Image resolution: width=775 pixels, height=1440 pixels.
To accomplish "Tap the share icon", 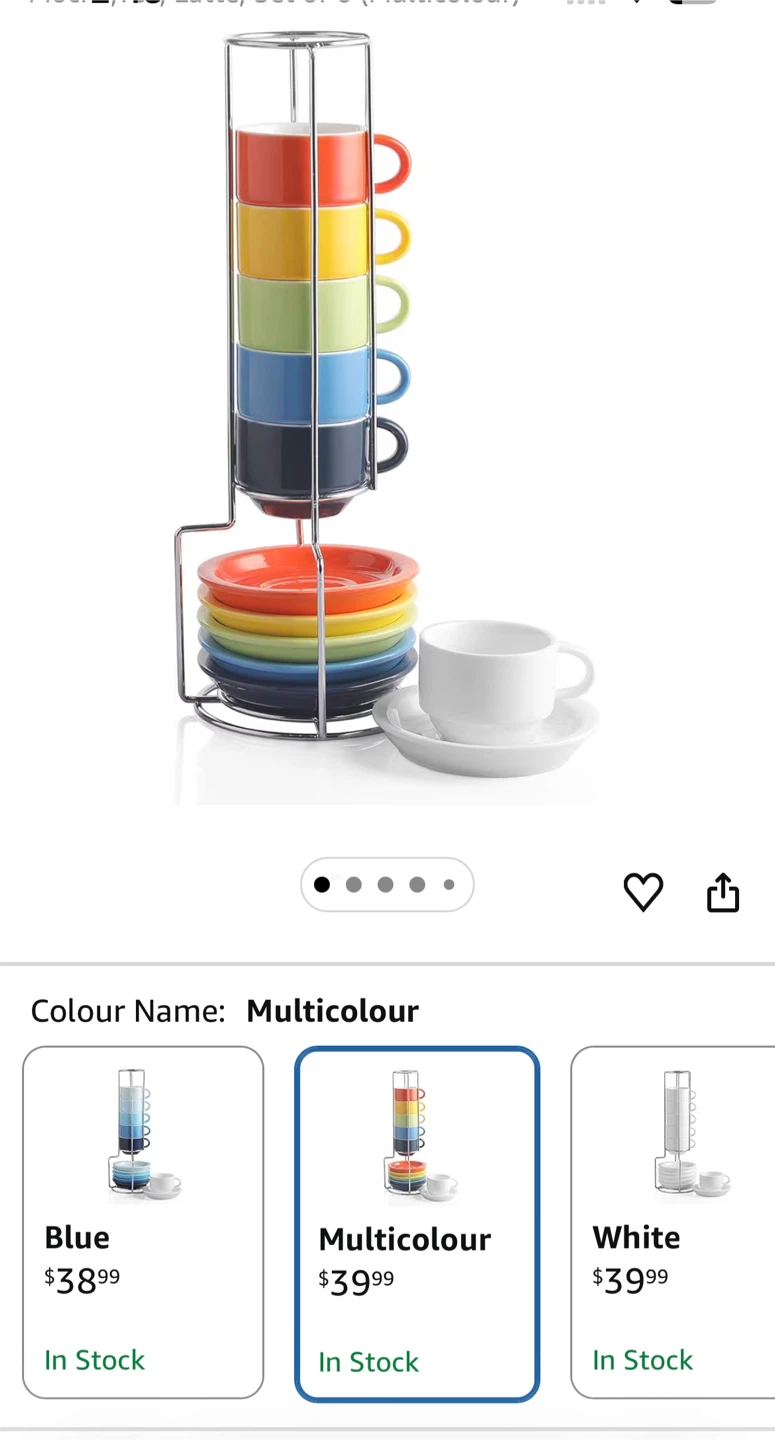I will (x=723, y=892).
